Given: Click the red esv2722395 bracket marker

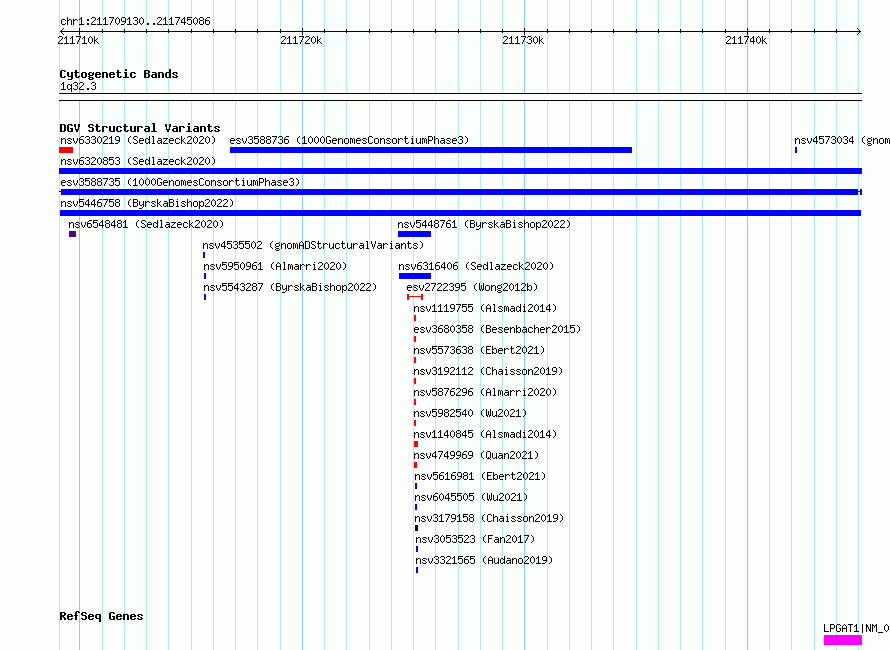Looking at the screenshot, I should (415, 297).
